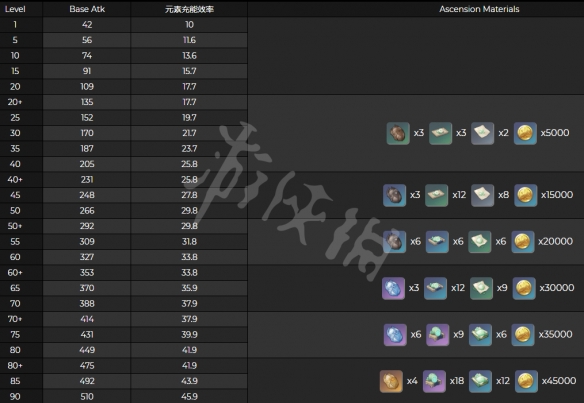584x403 pixels.
Task: Select the green scroll icon labeled x9
Action: [481, 288]
